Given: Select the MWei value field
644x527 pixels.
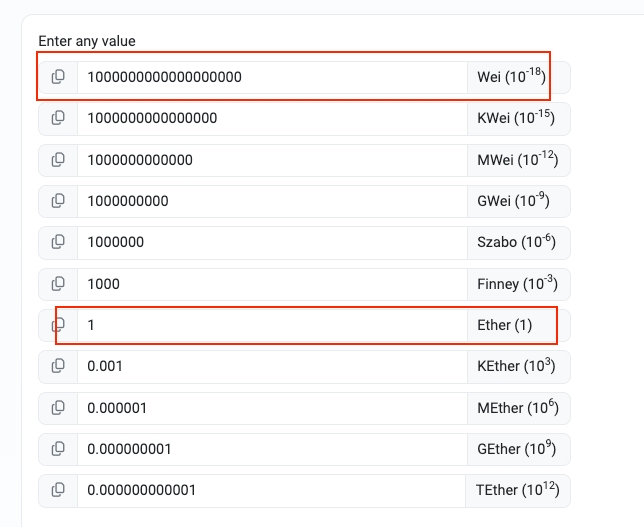Looking at the screenshot, I should [x=272, y=160].
